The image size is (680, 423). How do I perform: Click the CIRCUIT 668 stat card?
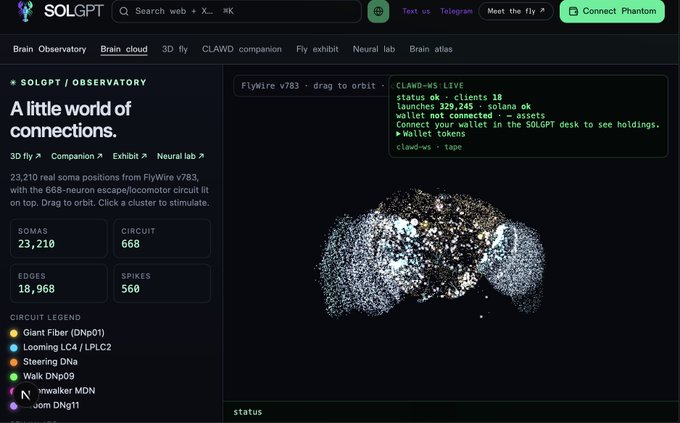(162, 238)
